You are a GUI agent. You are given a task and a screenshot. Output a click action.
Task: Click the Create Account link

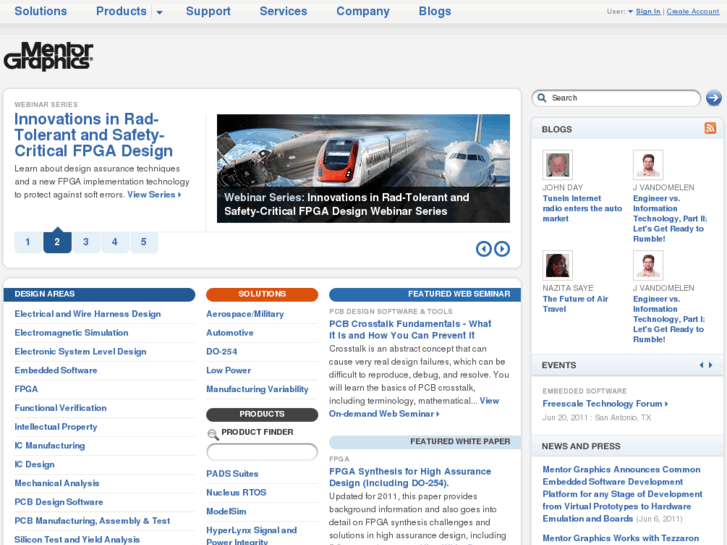point(693,12)
